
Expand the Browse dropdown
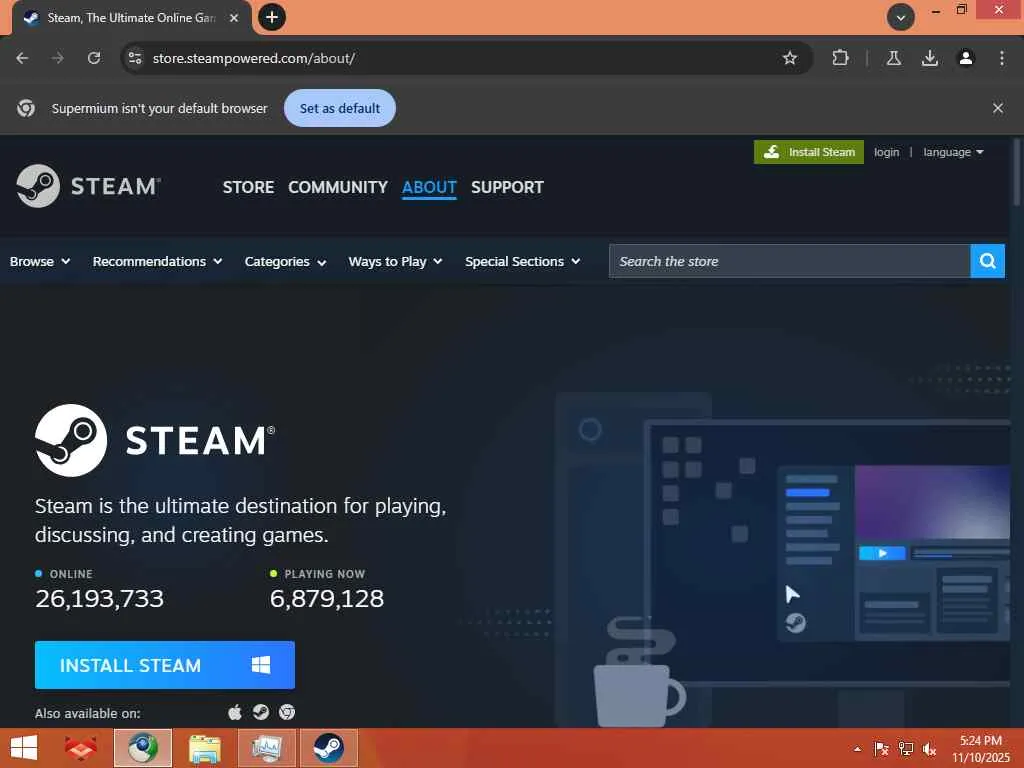click(40, 261)
